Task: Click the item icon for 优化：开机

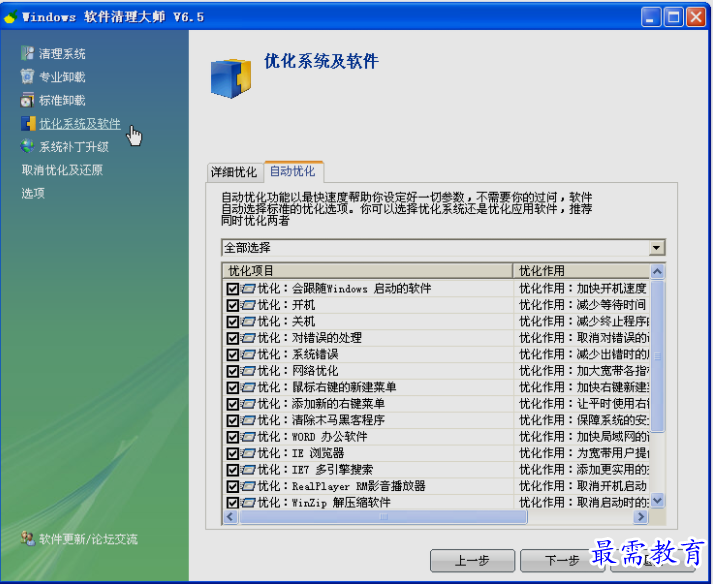Action: (x=248, y=305)
